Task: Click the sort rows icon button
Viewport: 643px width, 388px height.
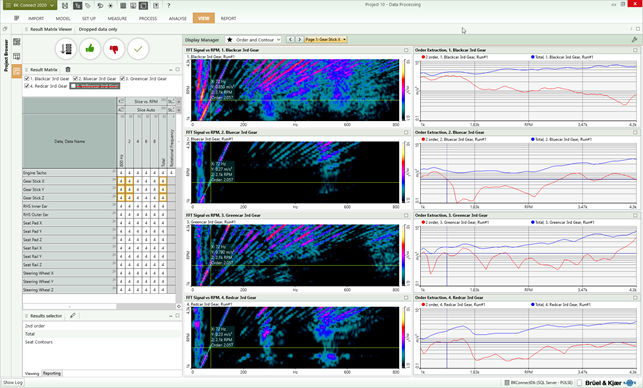Action: (x=66, y=49)
